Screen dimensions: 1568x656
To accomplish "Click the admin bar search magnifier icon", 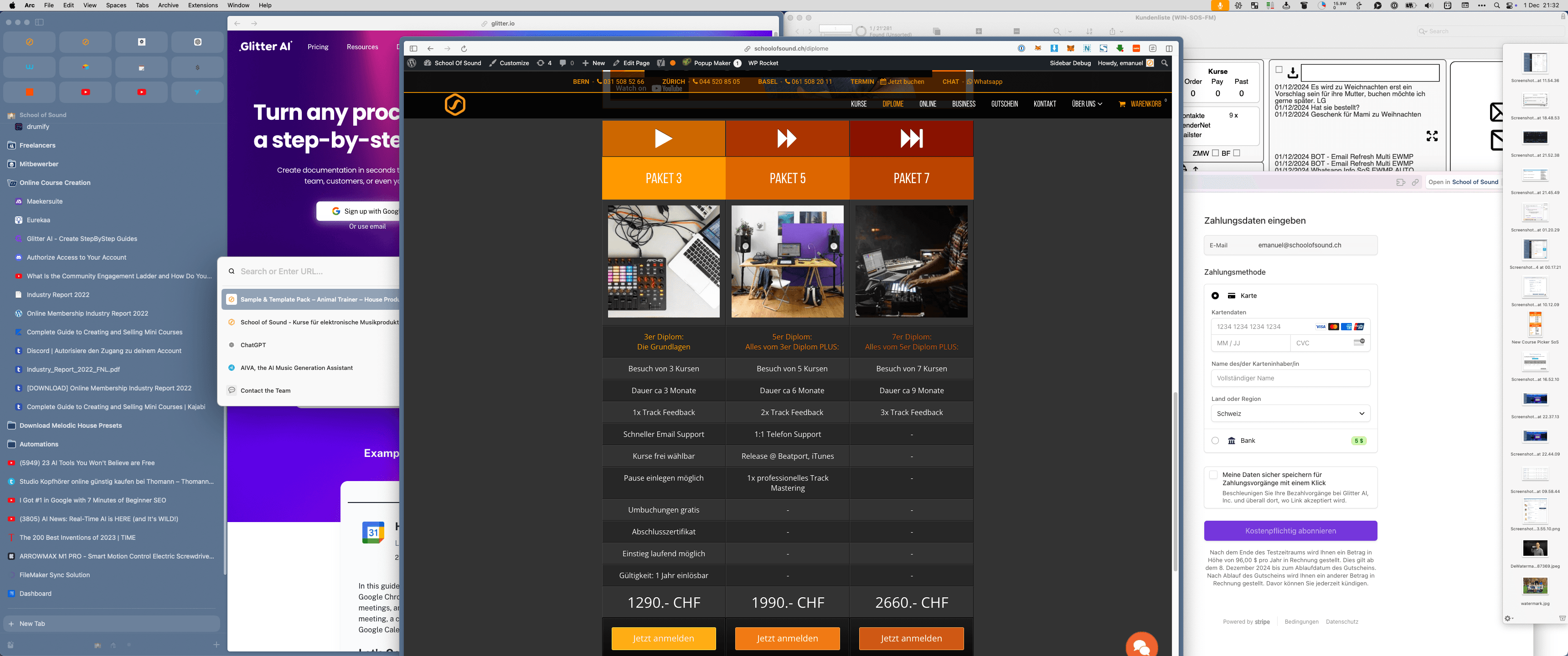I will click(1165, 63).
